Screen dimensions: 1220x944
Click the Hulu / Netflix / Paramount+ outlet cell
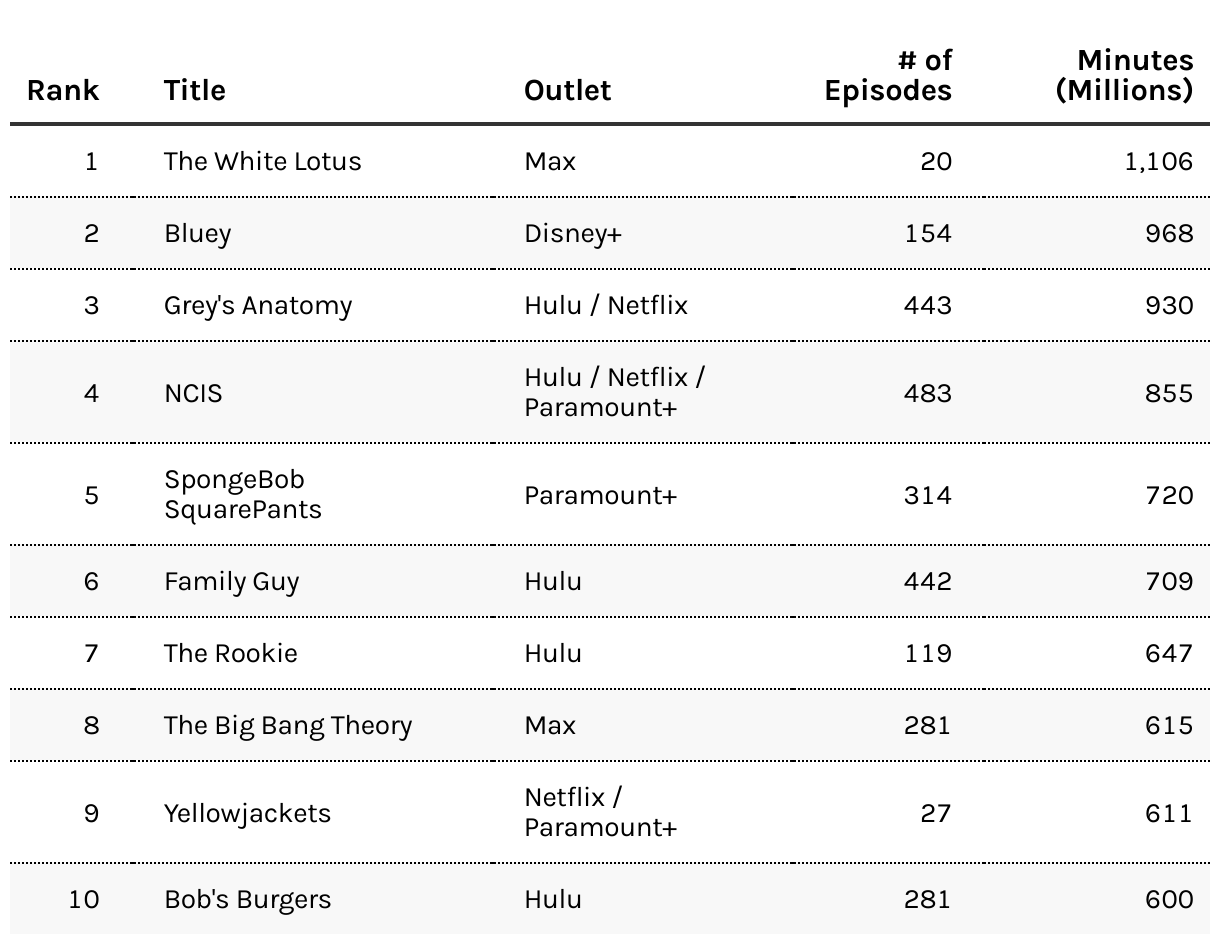[x=615, y=392]
